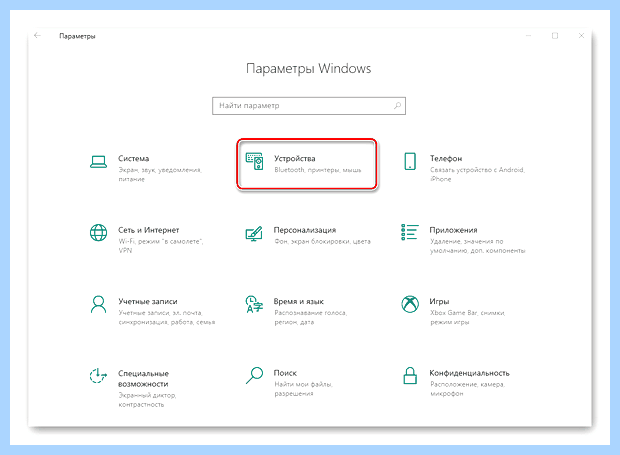This screenshot has height=455, width=620.
Task: Minimize the Параметры window
Action: pyautogui.click(x=528, y=36)
